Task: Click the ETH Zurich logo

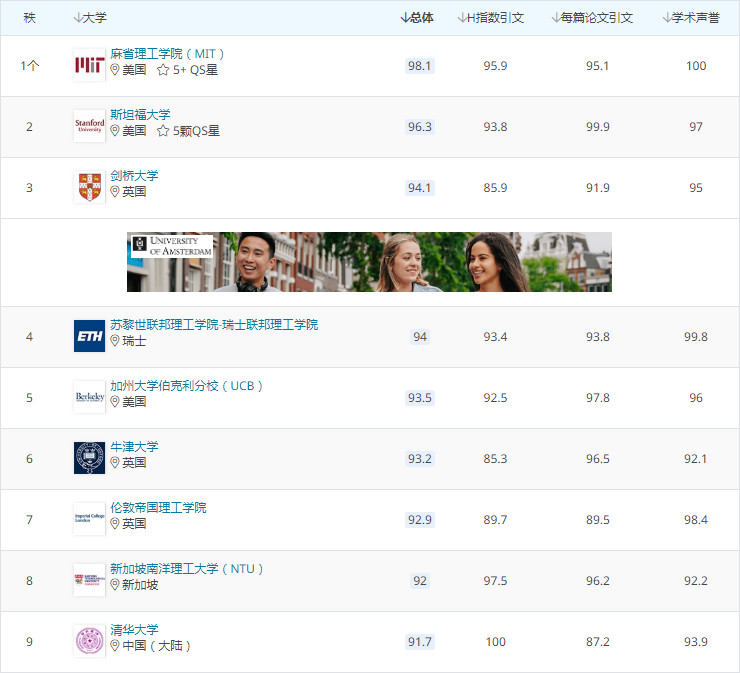Action: pos(89,337)
